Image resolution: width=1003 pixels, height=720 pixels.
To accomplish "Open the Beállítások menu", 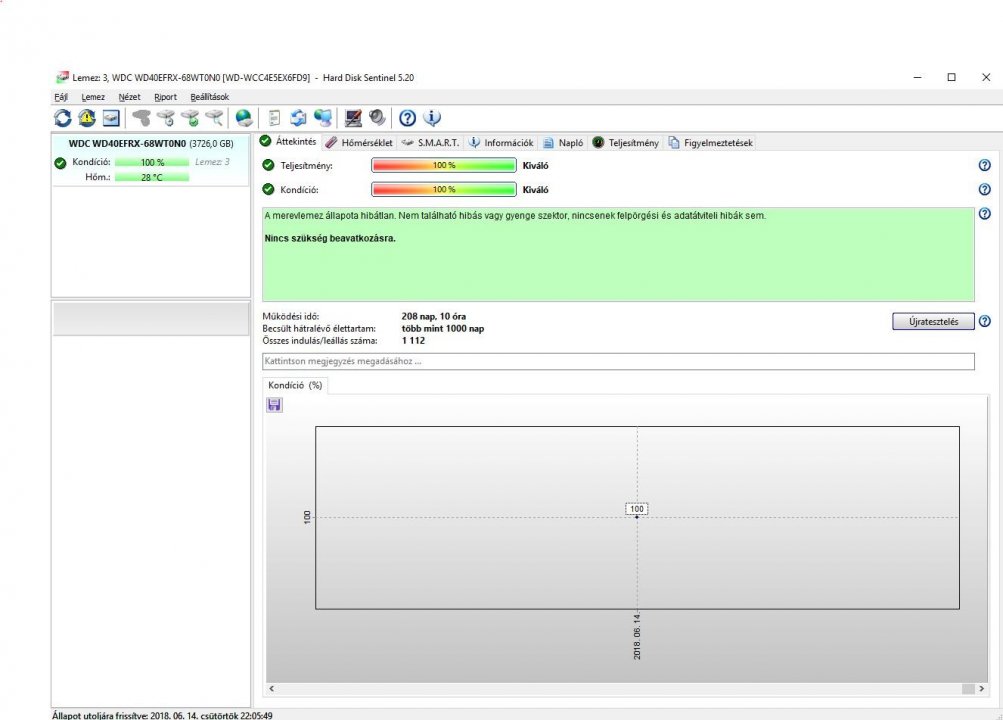I will pos(209,97).
